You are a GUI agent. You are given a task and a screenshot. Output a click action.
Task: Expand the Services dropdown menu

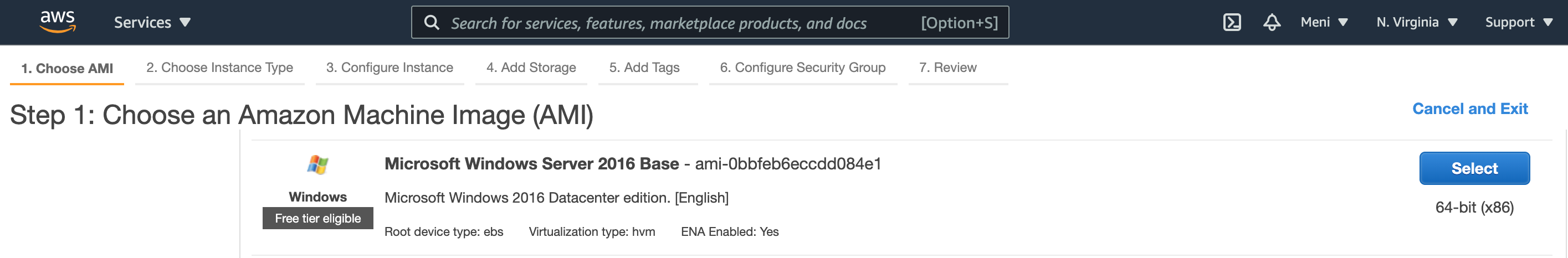click(x=152, y=23)
